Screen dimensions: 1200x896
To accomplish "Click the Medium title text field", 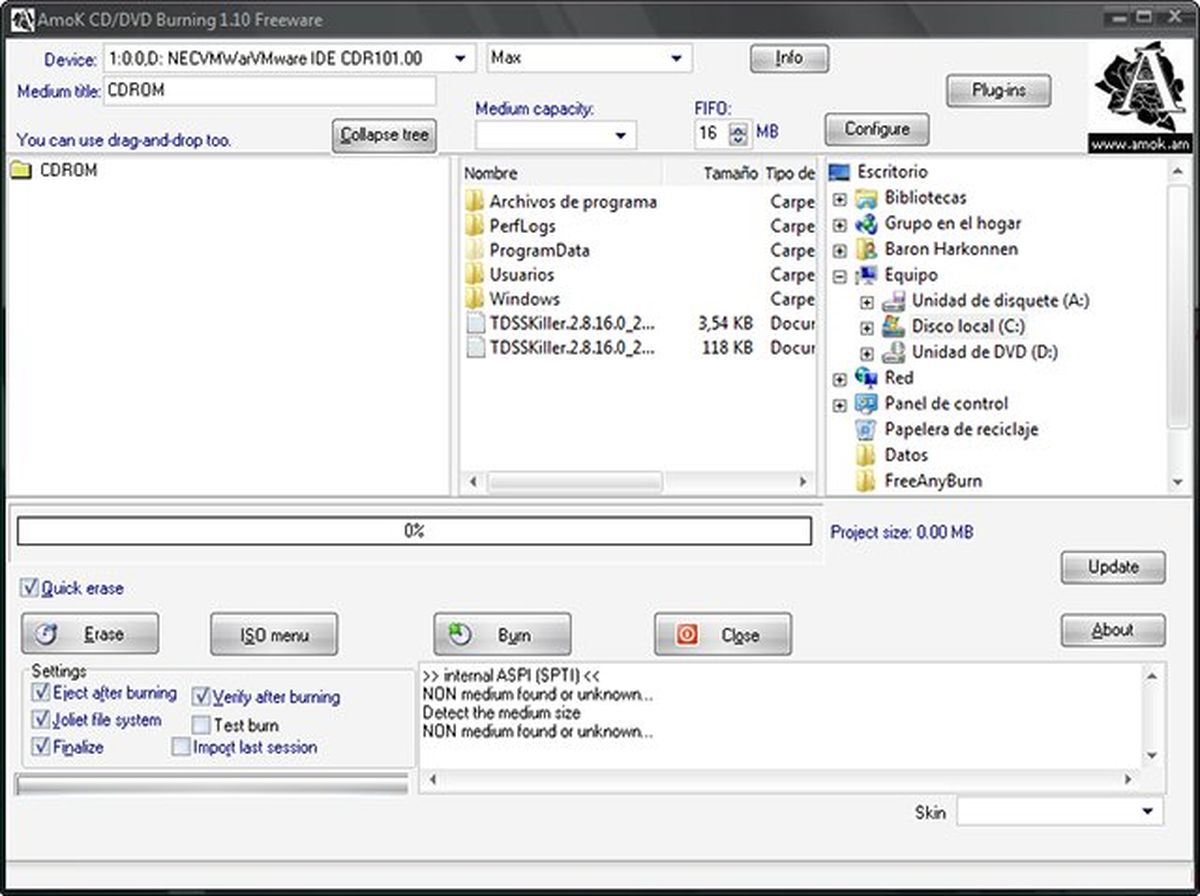I will pyautogui.click(x=270, y=91).
